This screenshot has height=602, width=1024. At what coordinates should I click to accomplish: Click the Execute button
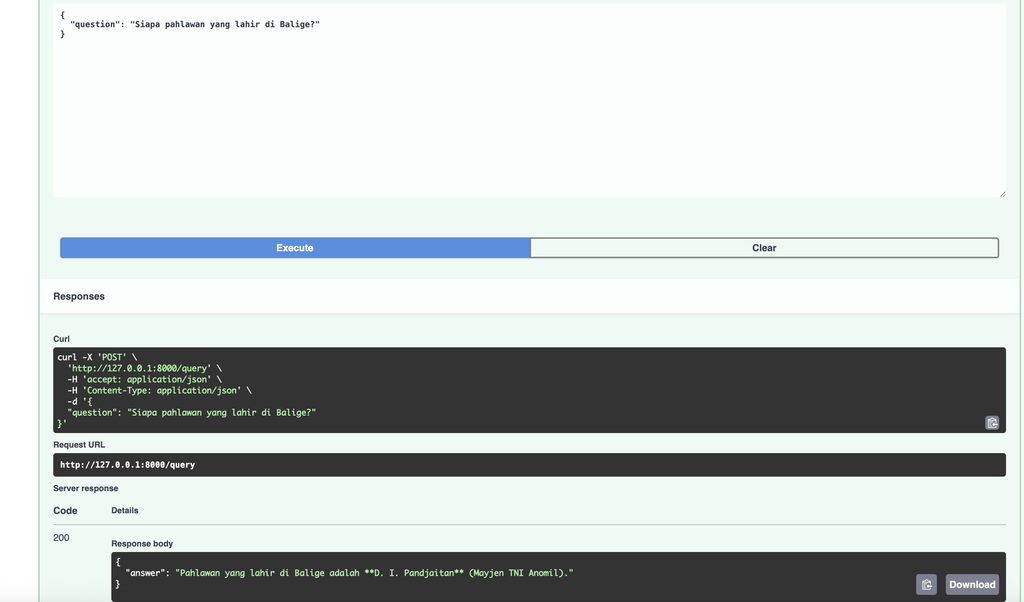[x=295, y=248]
